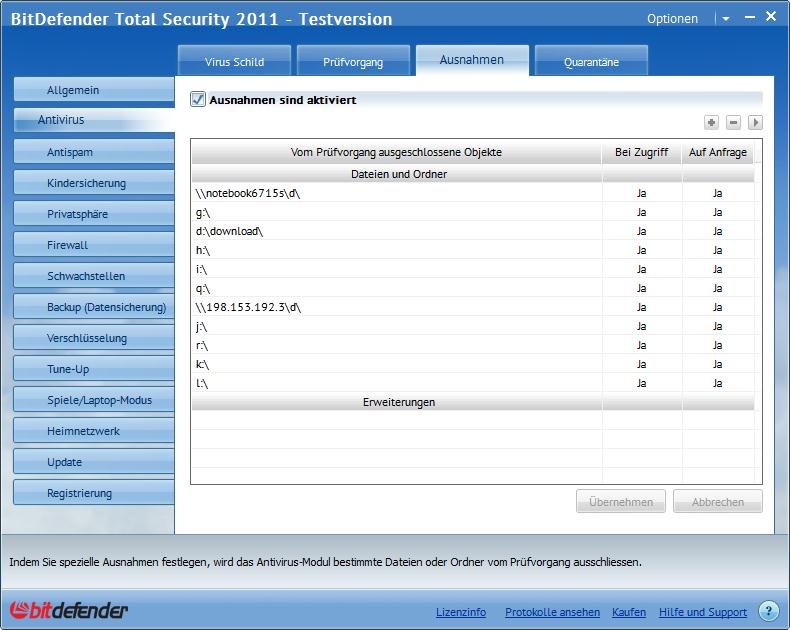Open the Tune-Up section
Image resolution: width=790 pixels, height=630 pixels.
pos(94,369)
